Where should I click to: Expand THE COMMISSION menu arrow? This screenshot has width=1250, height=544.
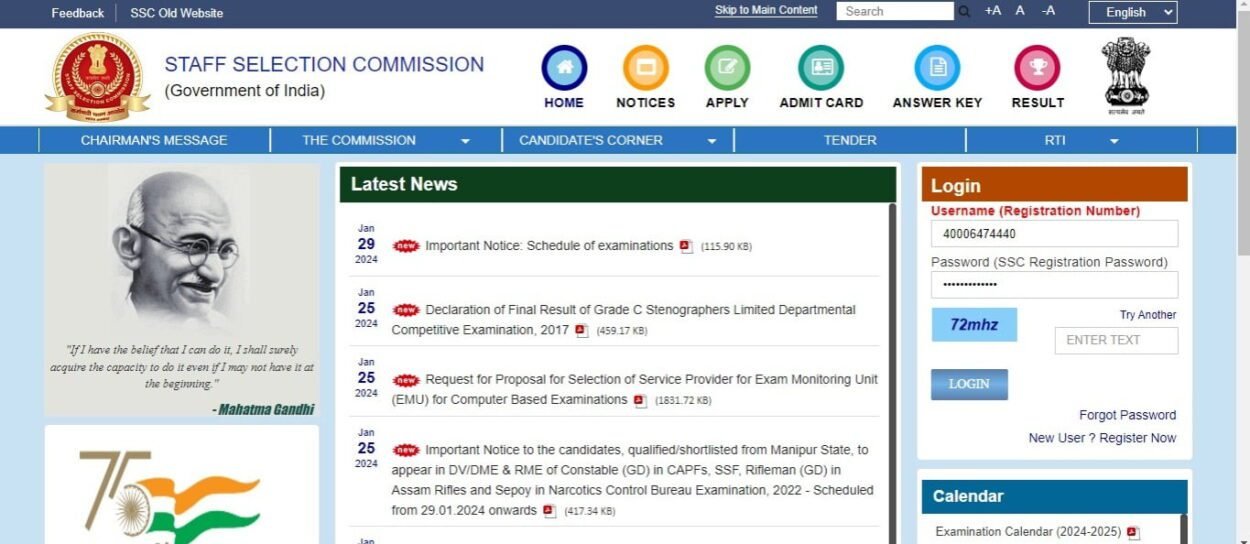click(x=465, y=141)
